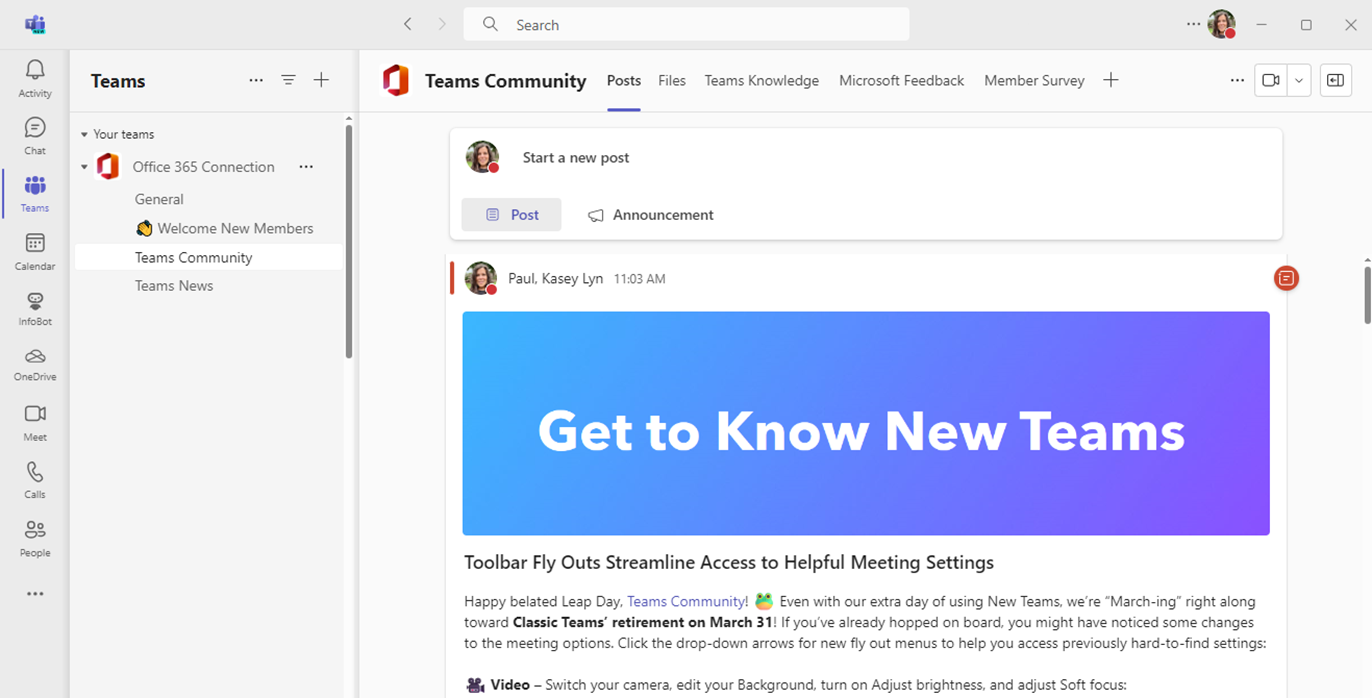Collapse the Your teams section
Screen dimensions: 1372x698
[85, 134]
